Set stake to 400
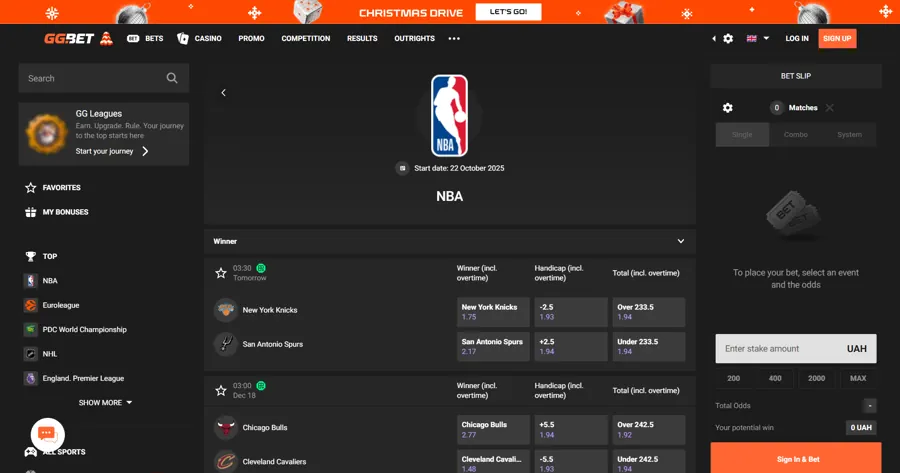Viewport: 900px width, 473px height. pyautogui.click(x=775, y=378)
